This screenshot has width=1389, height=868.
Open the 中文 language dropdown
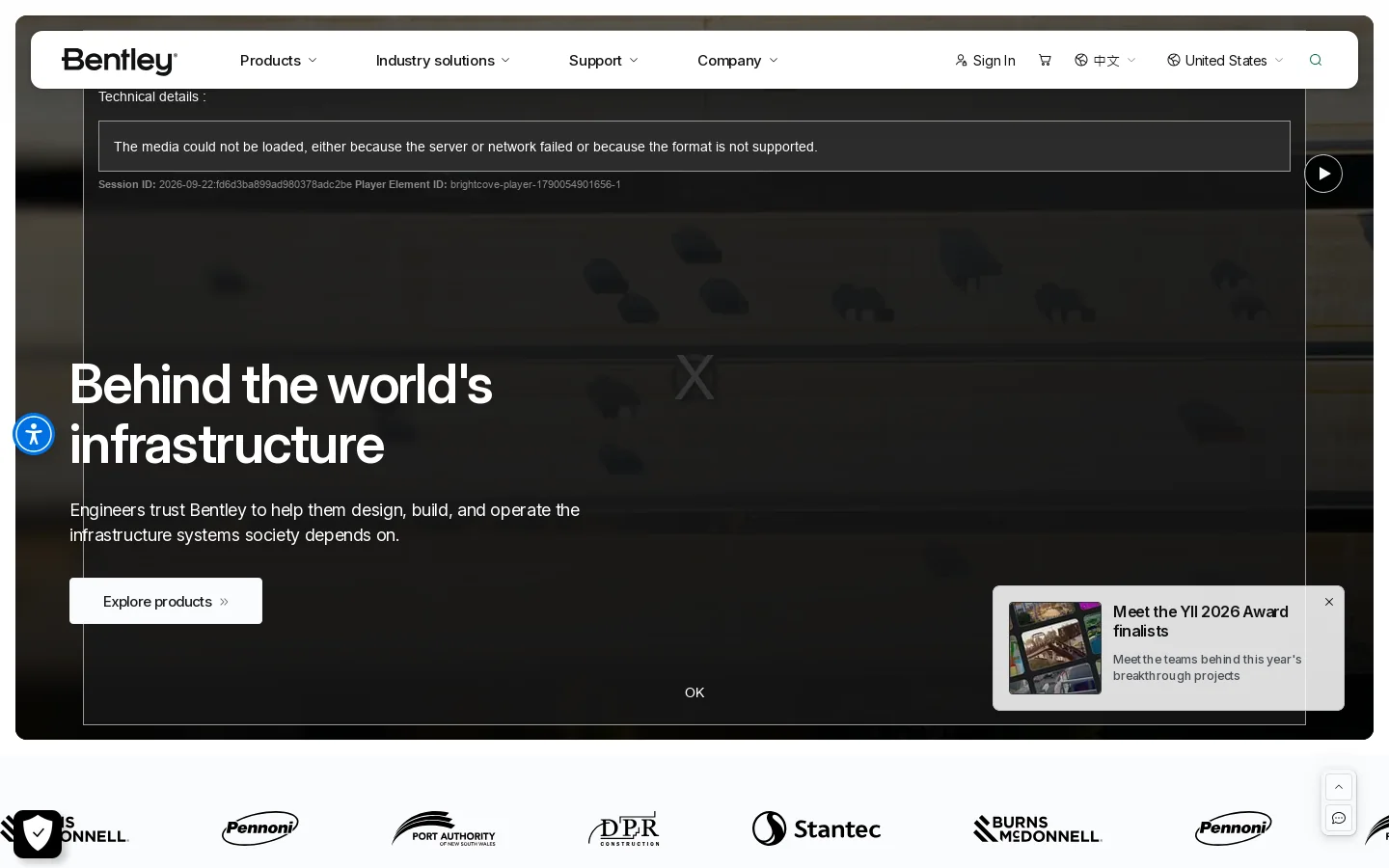pyautogui.click(x=1105, y=60)
